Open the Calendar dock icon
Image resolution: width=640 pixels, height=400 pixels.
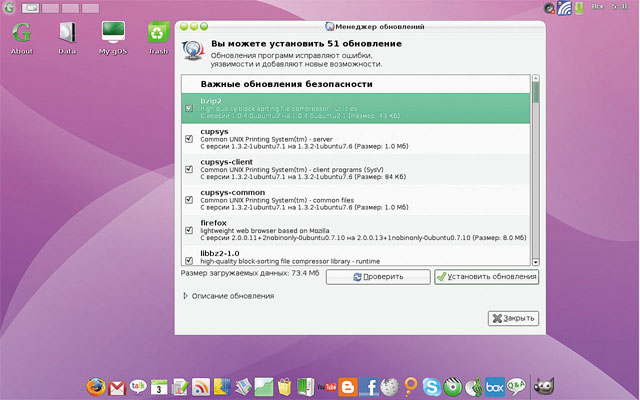coord(159,387)
